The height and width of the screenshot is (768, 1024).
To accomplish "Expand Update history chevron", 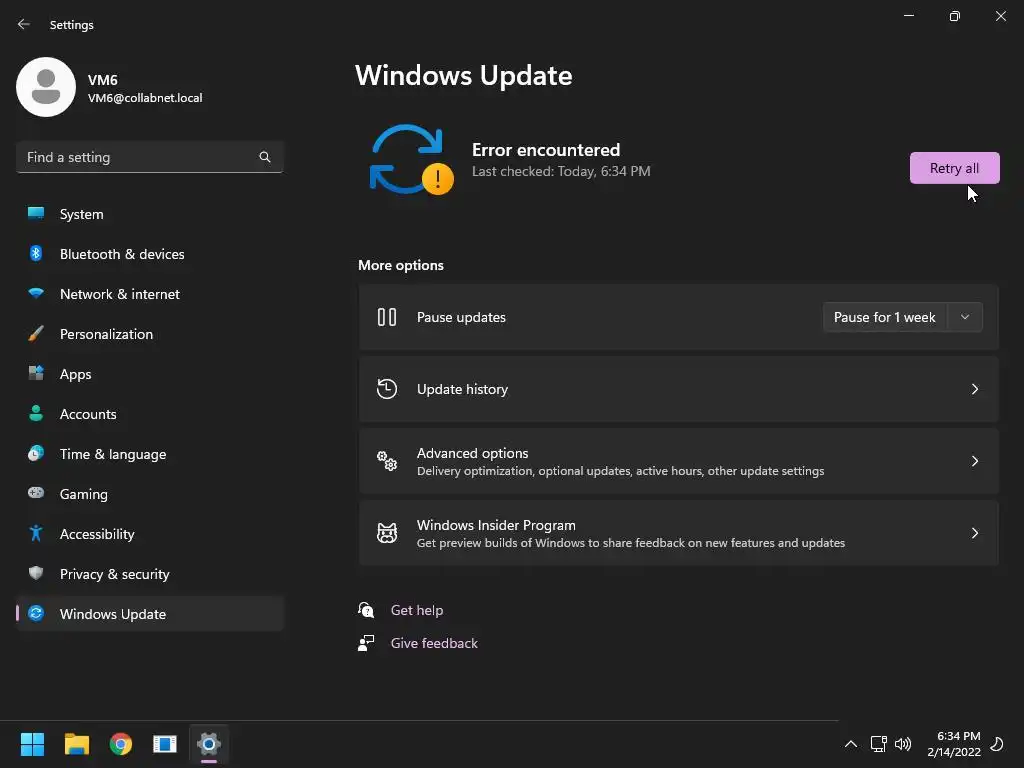I will click(x=974, y=389).
